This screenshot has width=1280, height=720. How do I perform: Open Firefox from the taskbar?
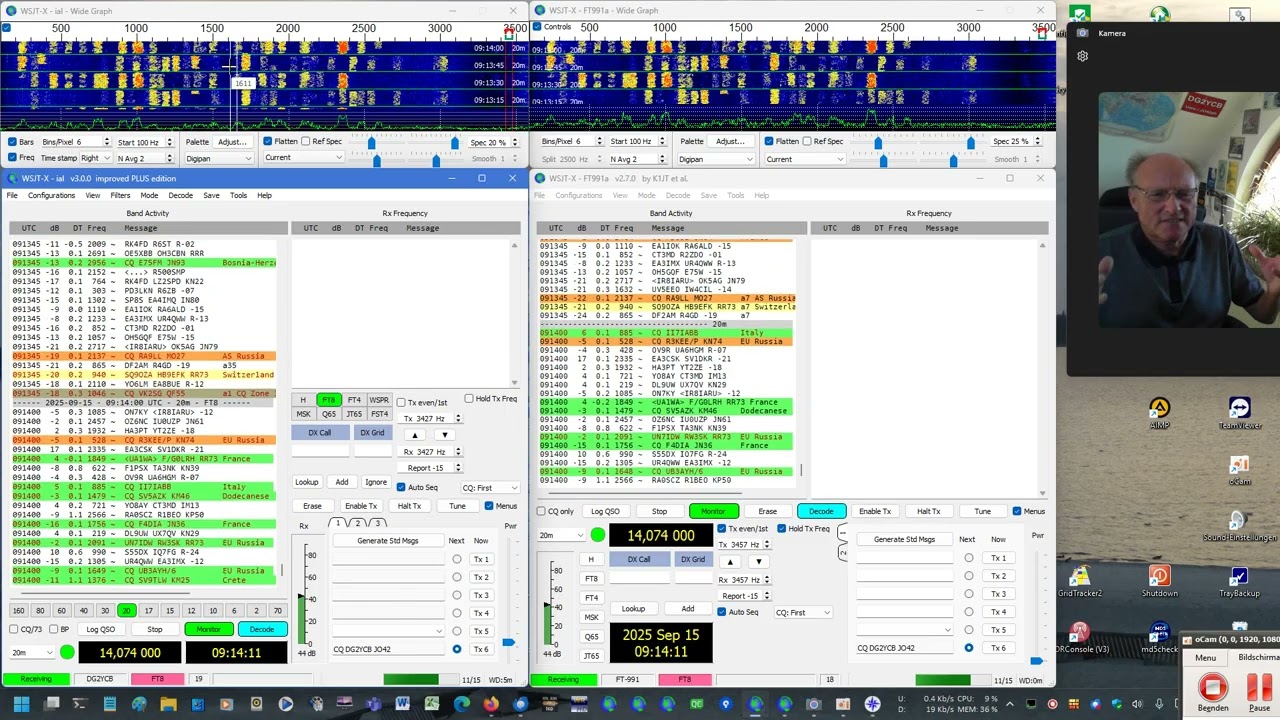(490, 705)
